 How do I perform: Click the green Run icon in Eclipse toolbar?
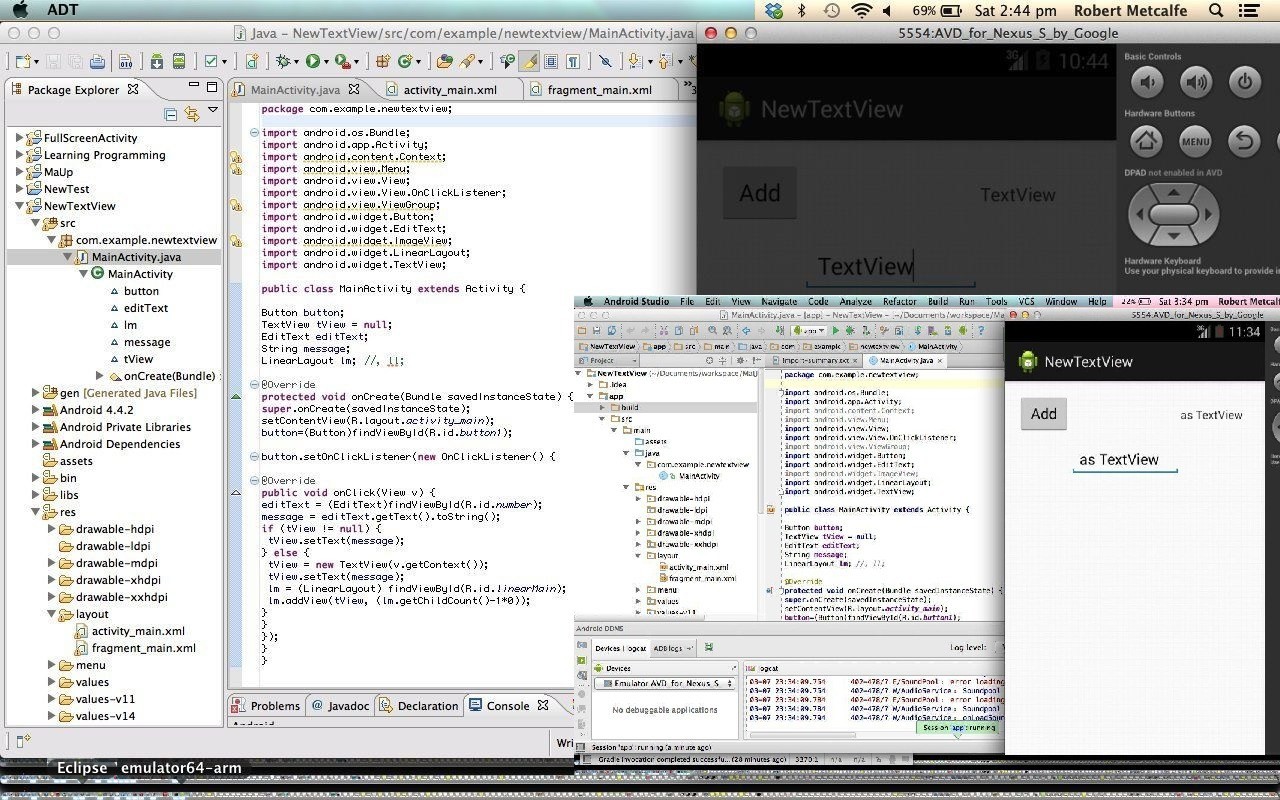313,61
